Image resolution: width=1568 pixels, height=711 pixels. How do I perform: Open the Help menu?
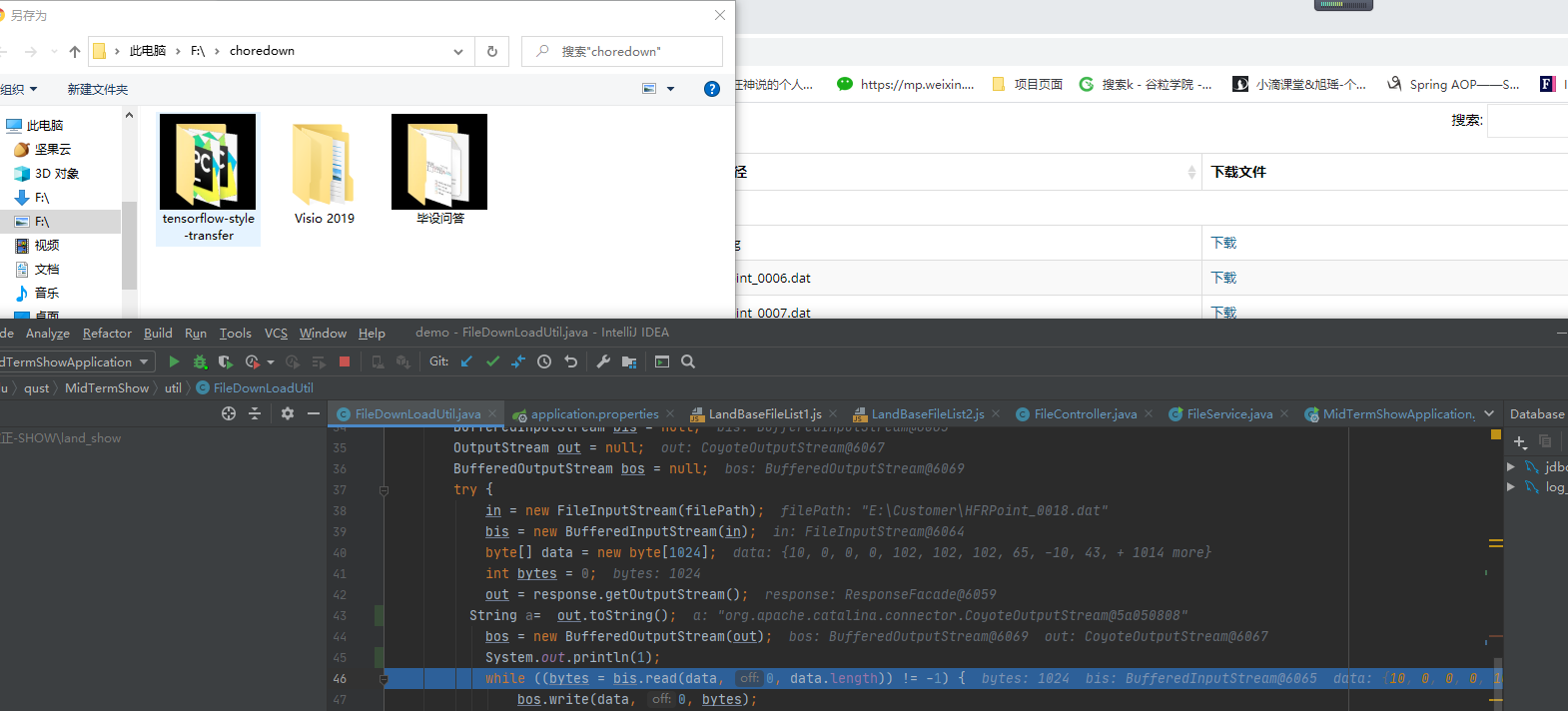[372, 334]
